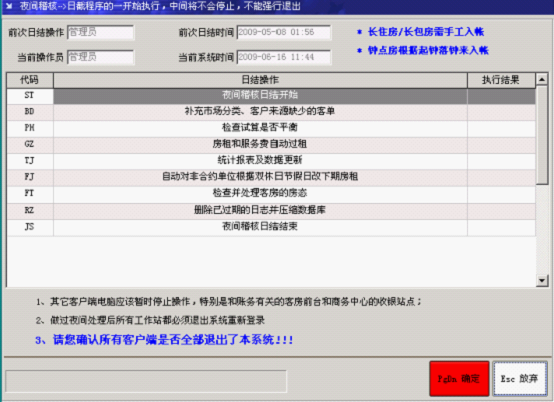Select the BD 补充市场分类 row
This screenshot has height=402, width=554.
(x=271, y=112)
